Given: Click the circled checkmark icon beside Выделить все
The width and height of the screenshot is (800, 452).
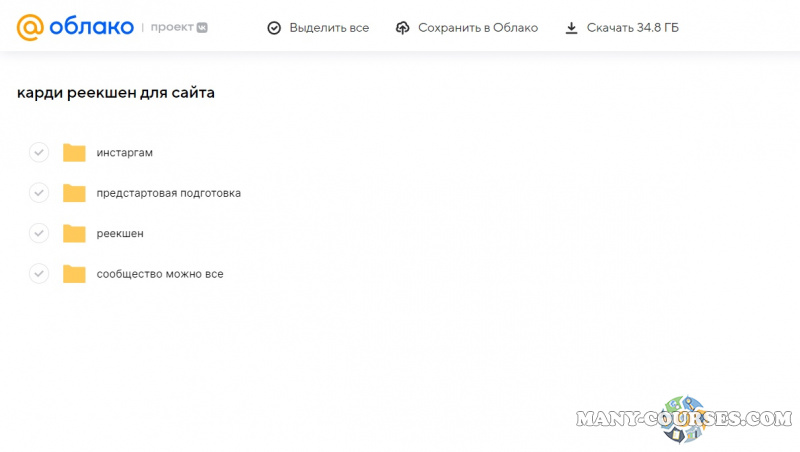Looking at the screenshot, I should coord(274,28).
